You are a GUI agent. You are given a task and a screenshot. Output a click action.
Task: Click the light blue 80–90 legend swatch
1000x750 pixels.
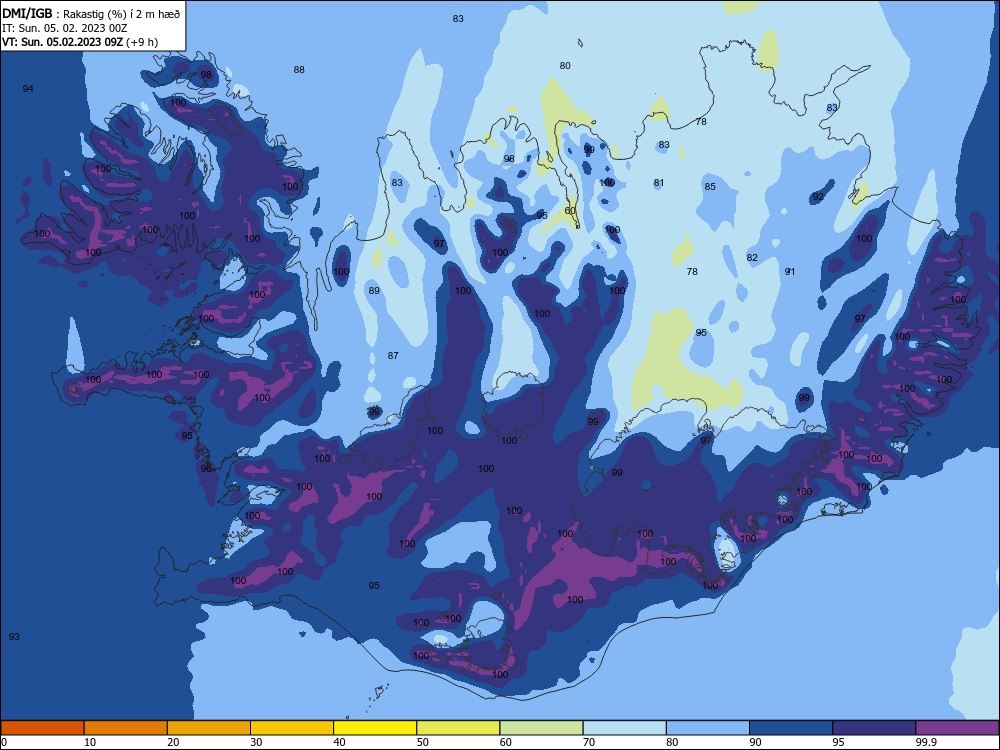(708, 728)
